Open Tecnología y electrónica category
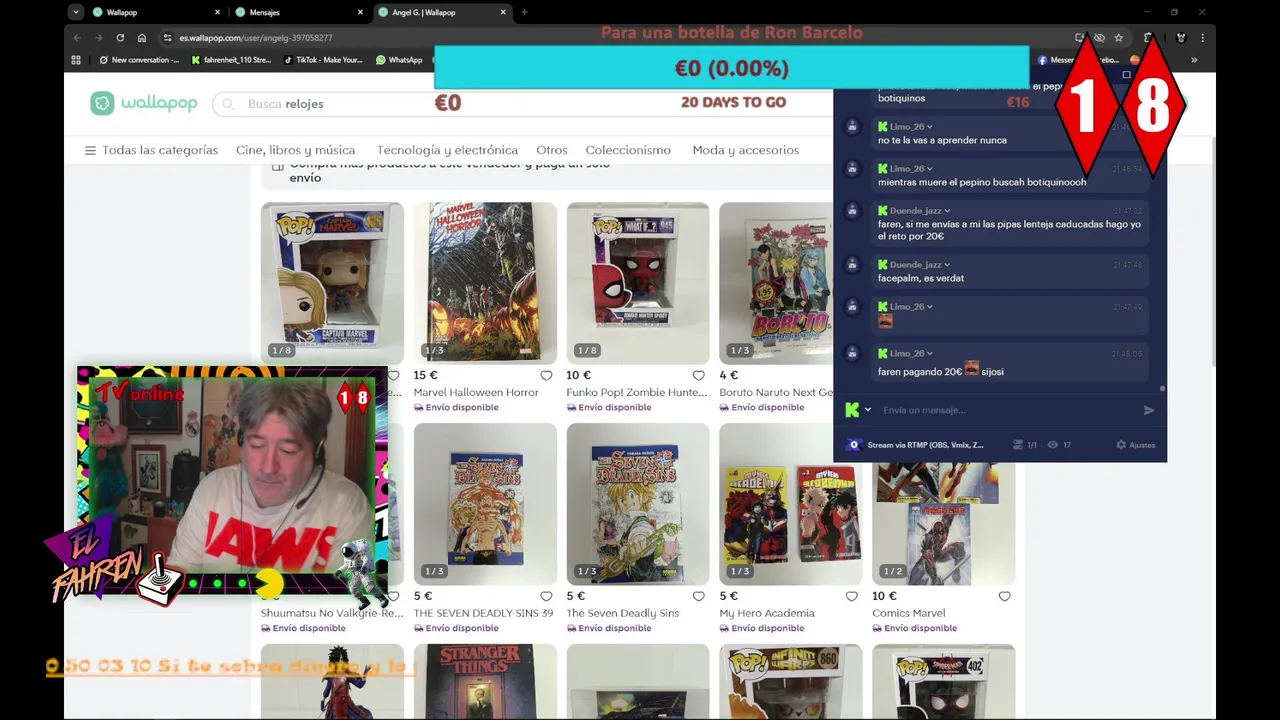Viewport: 1280px width, 720px height. [x=447, y=150]
